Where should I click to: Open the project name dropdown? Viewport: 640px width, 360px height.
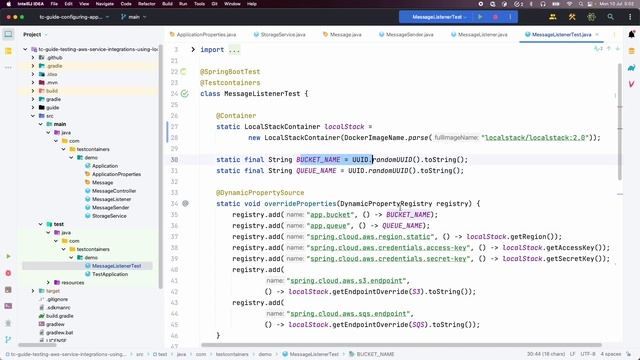coord(74,17)
